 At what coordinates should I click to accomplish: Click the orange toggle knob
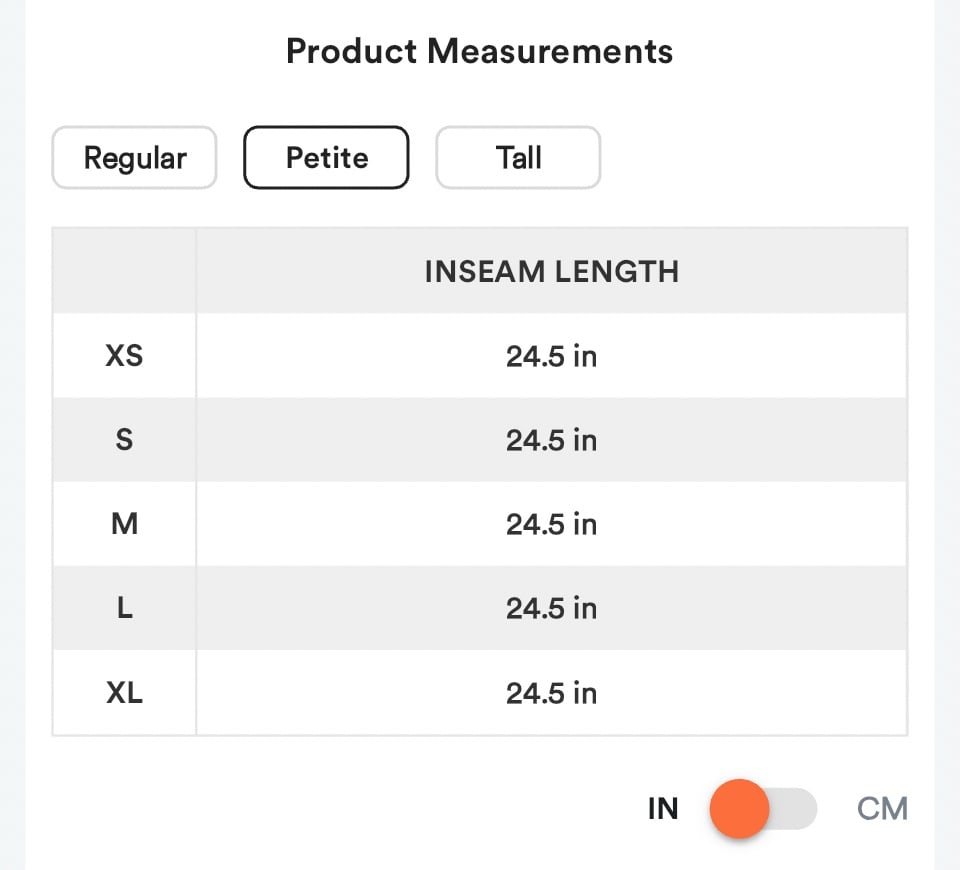point(740,808)
